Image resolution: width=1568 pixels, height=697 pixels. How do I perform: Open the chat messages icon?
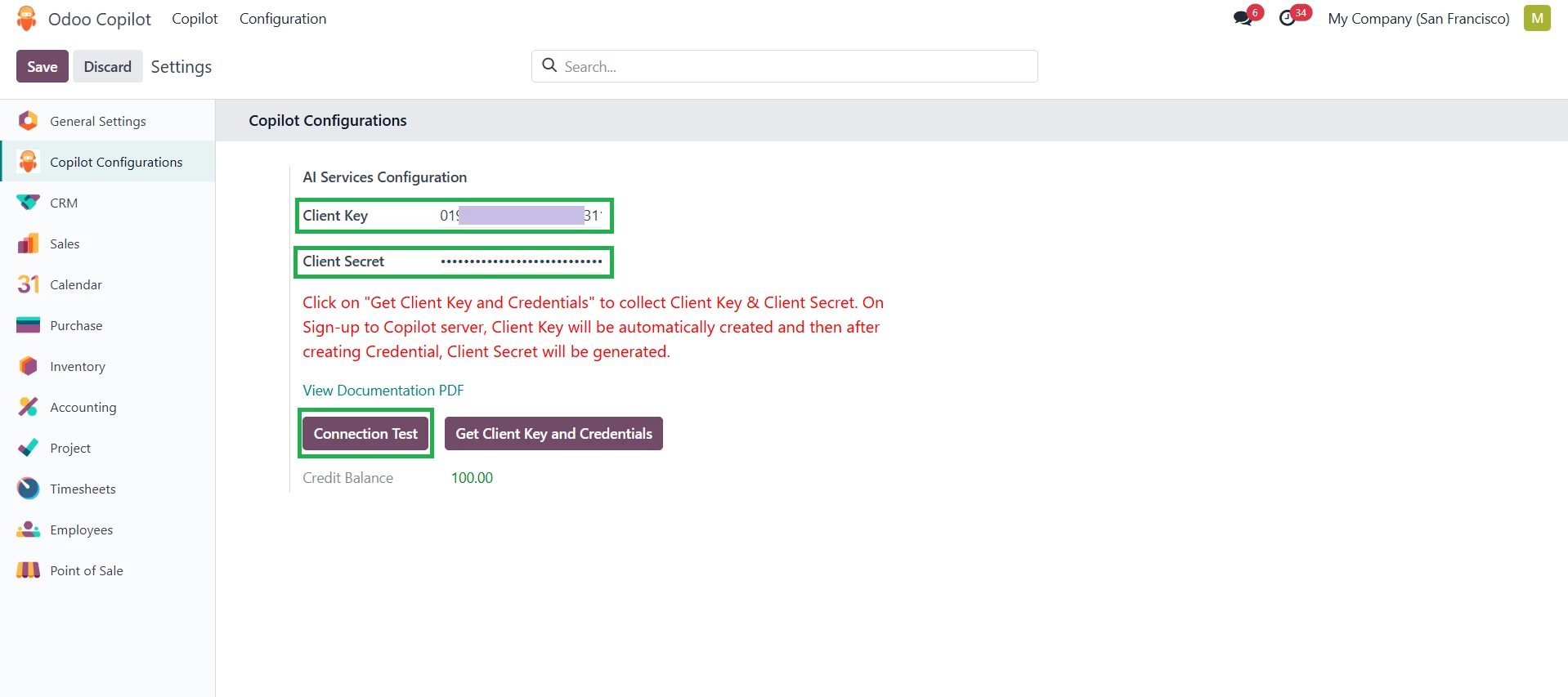[x=1243, y=18]
